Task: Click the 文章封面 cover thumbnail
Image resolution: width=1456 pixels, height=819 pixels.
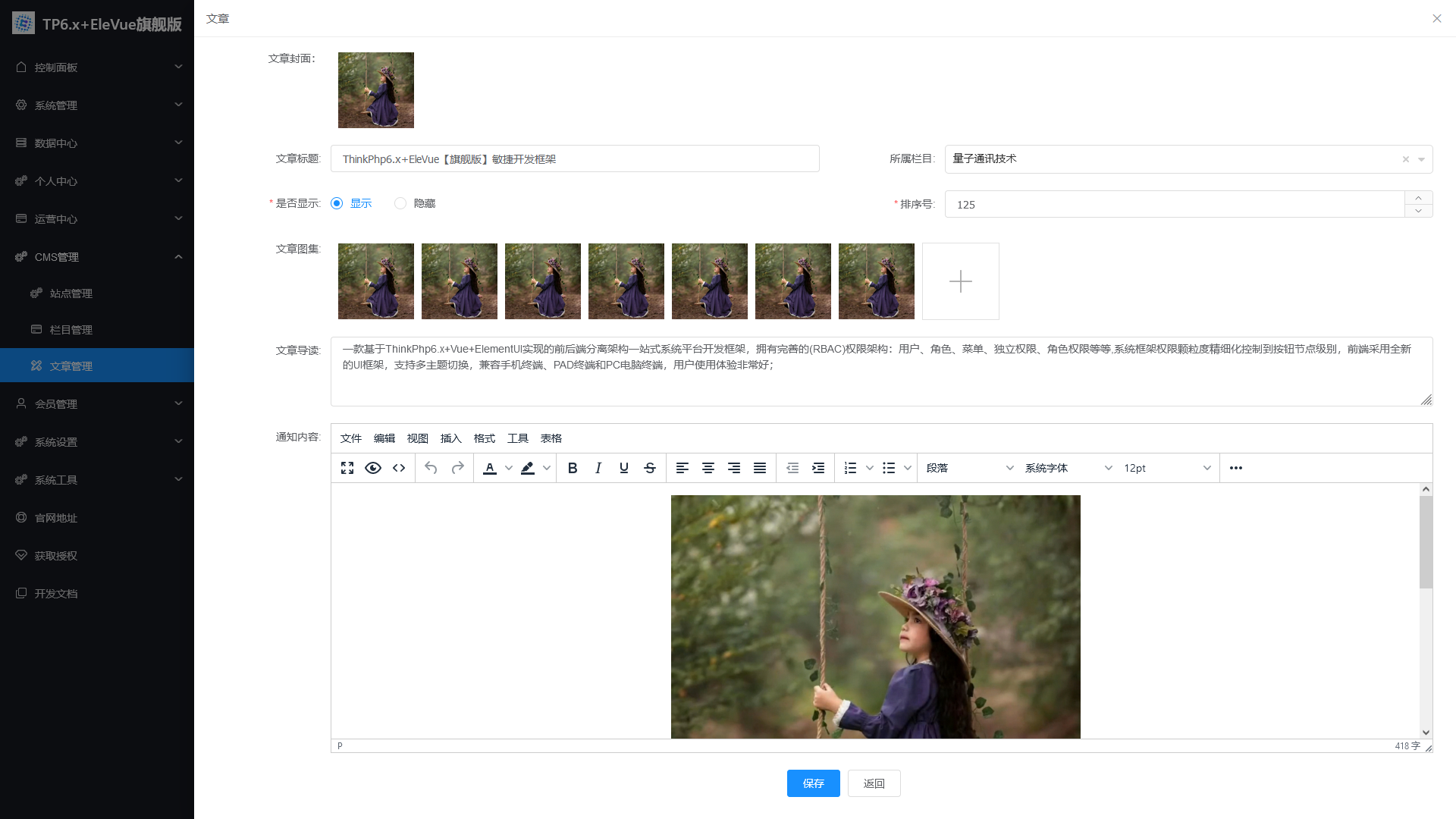Action: tap(376, 90)
